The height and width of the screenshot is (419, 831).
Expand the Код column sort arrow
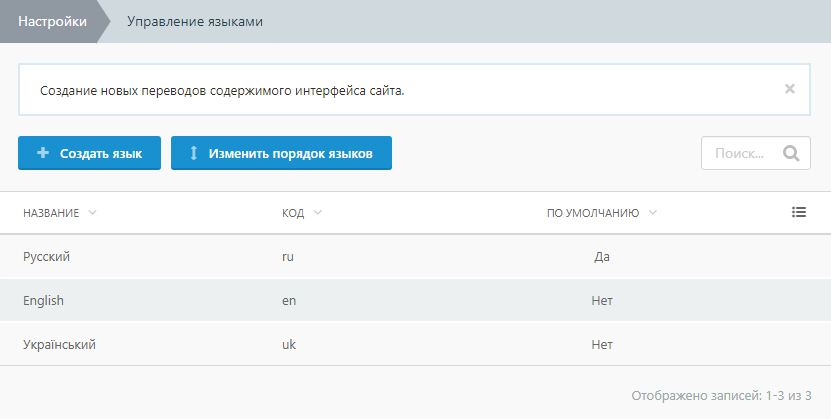click(318, 213)
